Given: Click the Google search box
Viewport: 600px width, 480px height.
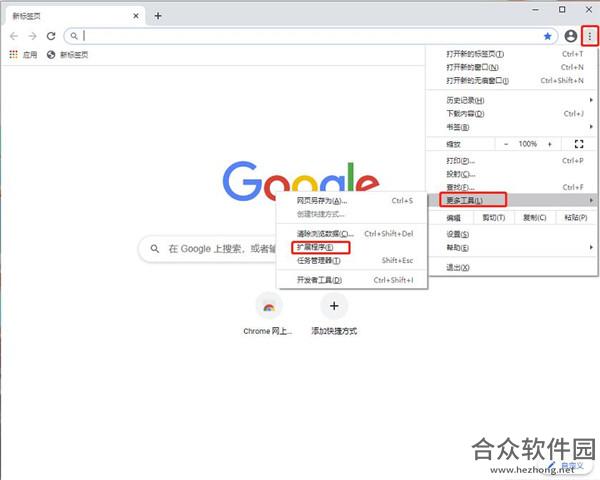Looking at the screenshot, I should pyautogui.click(x=207, y=249).
